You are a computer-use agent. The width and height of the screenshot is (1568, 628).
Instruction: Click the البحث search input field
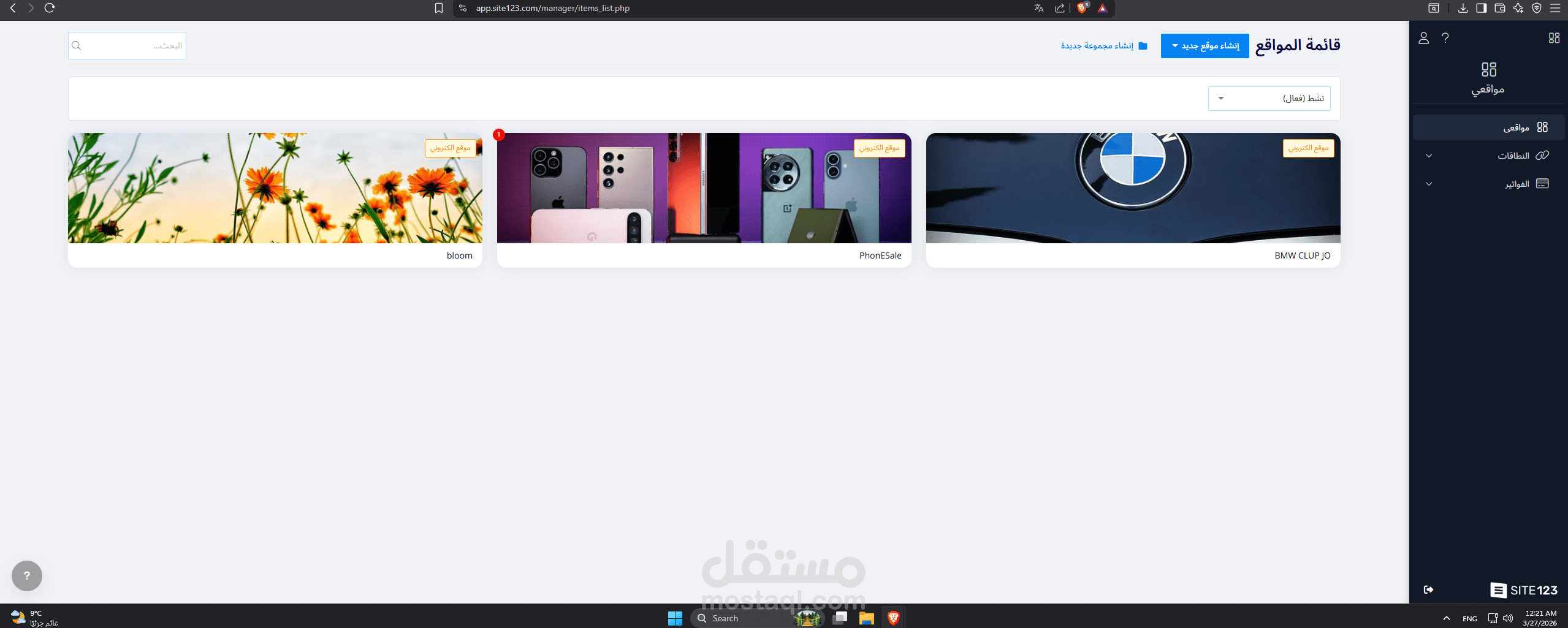(x=127, y=46)
